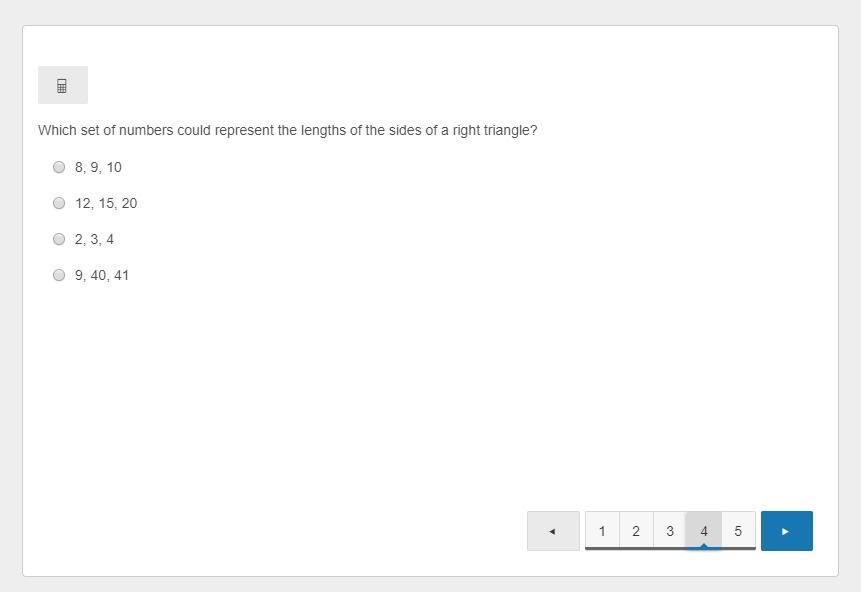The image size is (861, 592).
Task: Select the radio button for 8, 9, 10
Action: tap(59, 167)
